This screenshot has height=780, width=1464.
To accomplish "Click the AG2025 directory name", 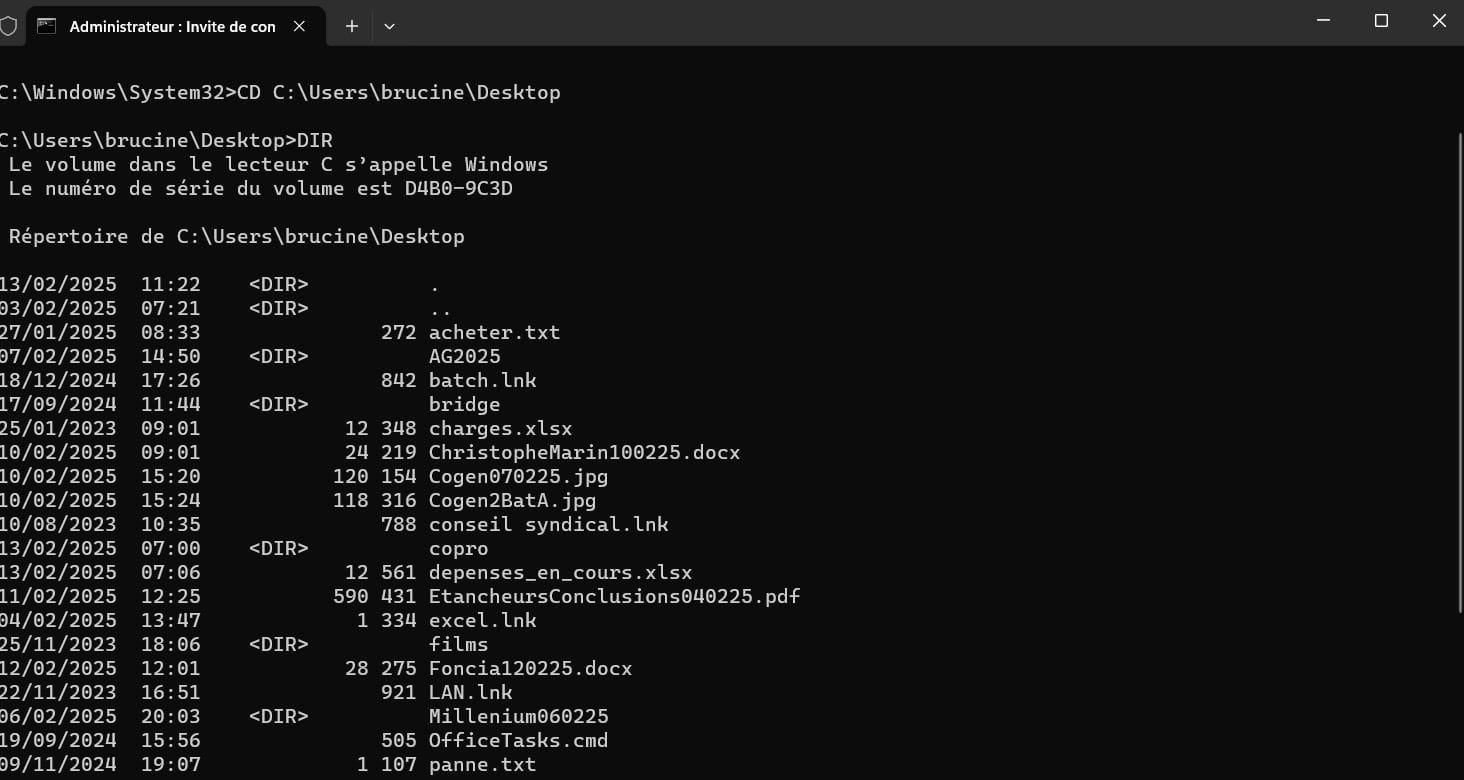I will pos(465,356).
